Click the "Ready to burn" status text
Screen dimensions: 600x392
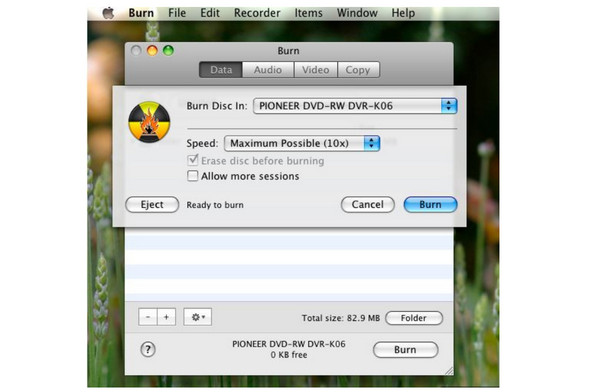(x=215, y=205)
